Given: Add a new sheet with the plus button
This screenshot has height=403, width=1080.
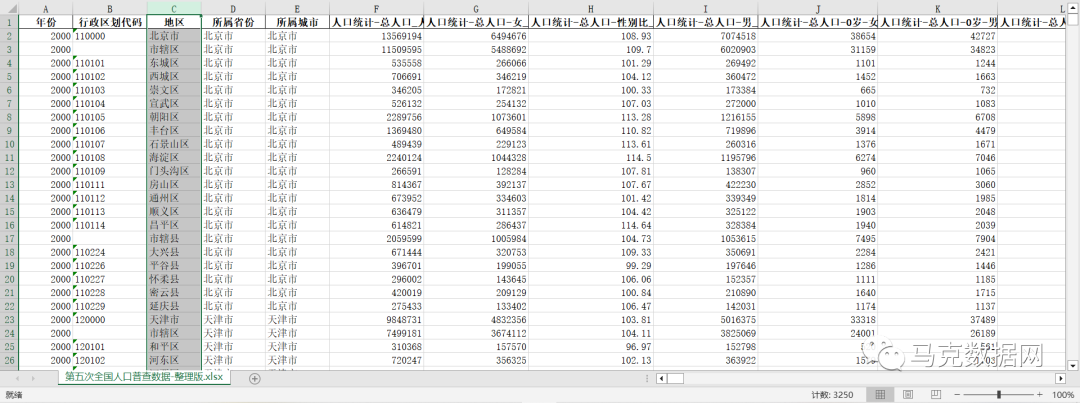Looking at the screenshot, I should coord(255,378).
